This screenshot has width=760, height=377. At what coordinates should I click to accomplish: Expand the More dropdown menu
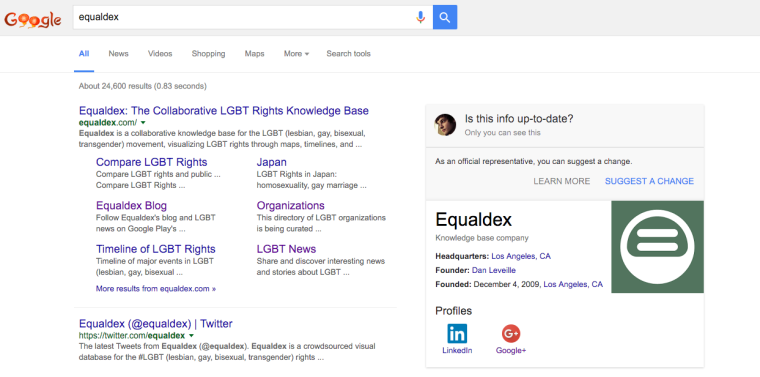coord(296,54)
